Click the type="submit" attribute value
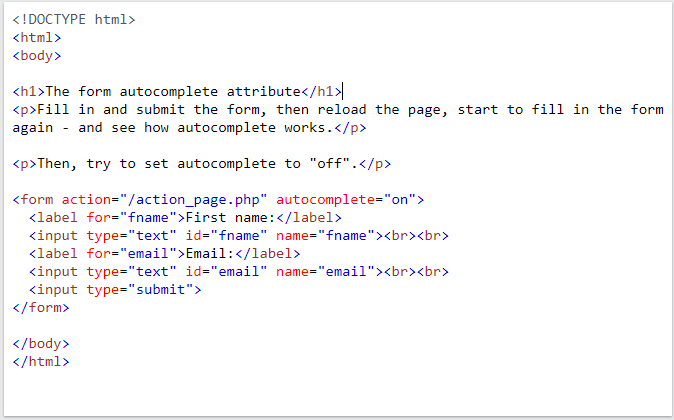 coord(161,289)
